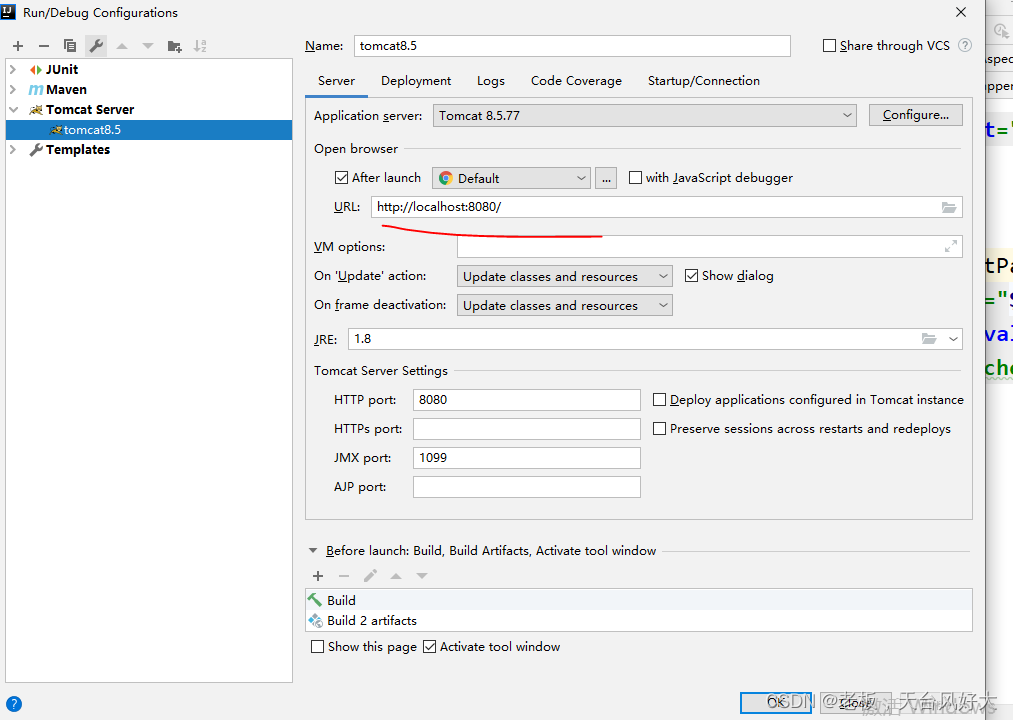Open On 'Update' action dropdown

pyautogui.click(x=565, y=277)
